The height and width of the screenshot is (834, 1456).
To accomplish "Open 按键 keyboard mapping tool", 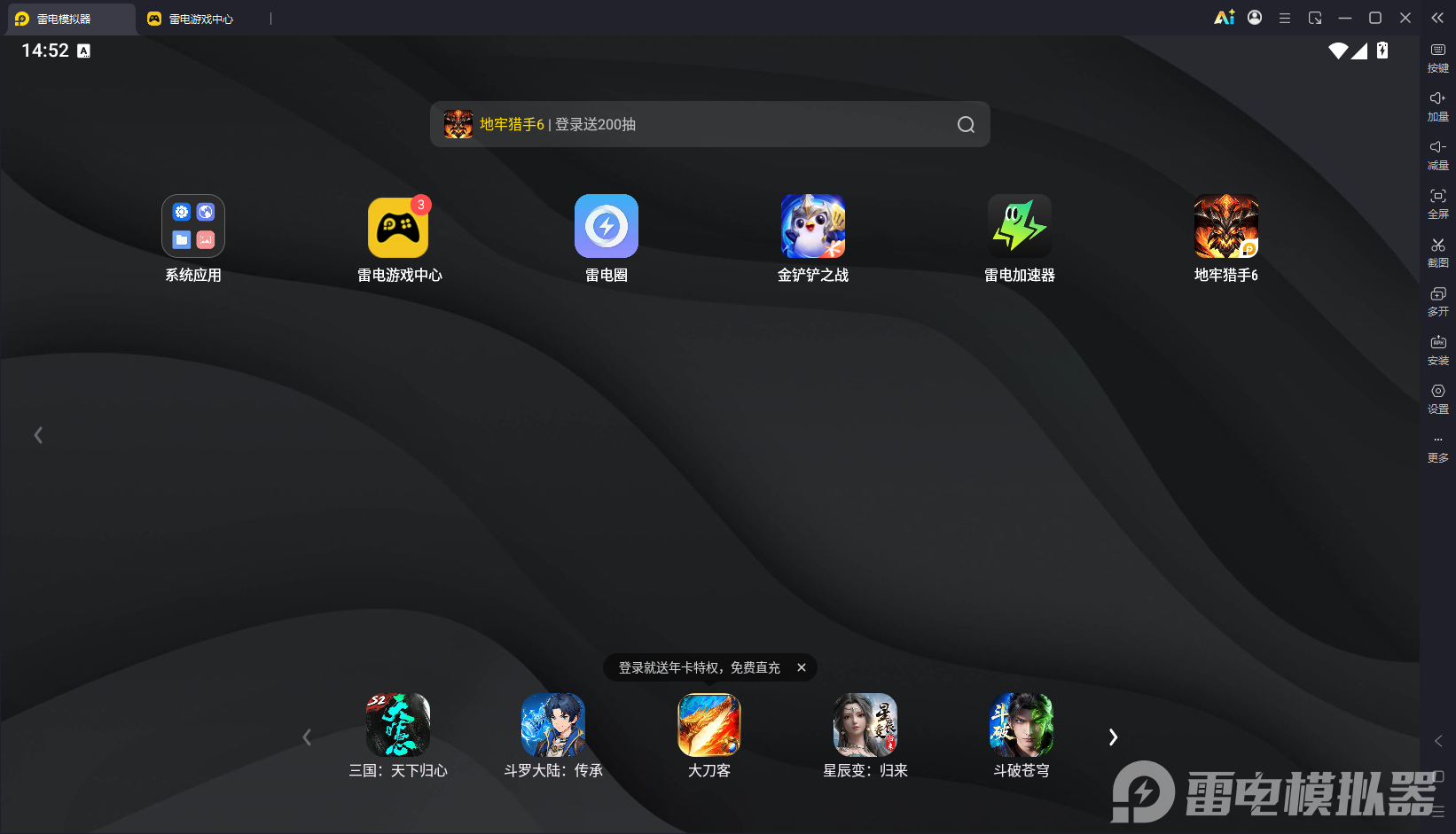I will tap(1438, 58).
